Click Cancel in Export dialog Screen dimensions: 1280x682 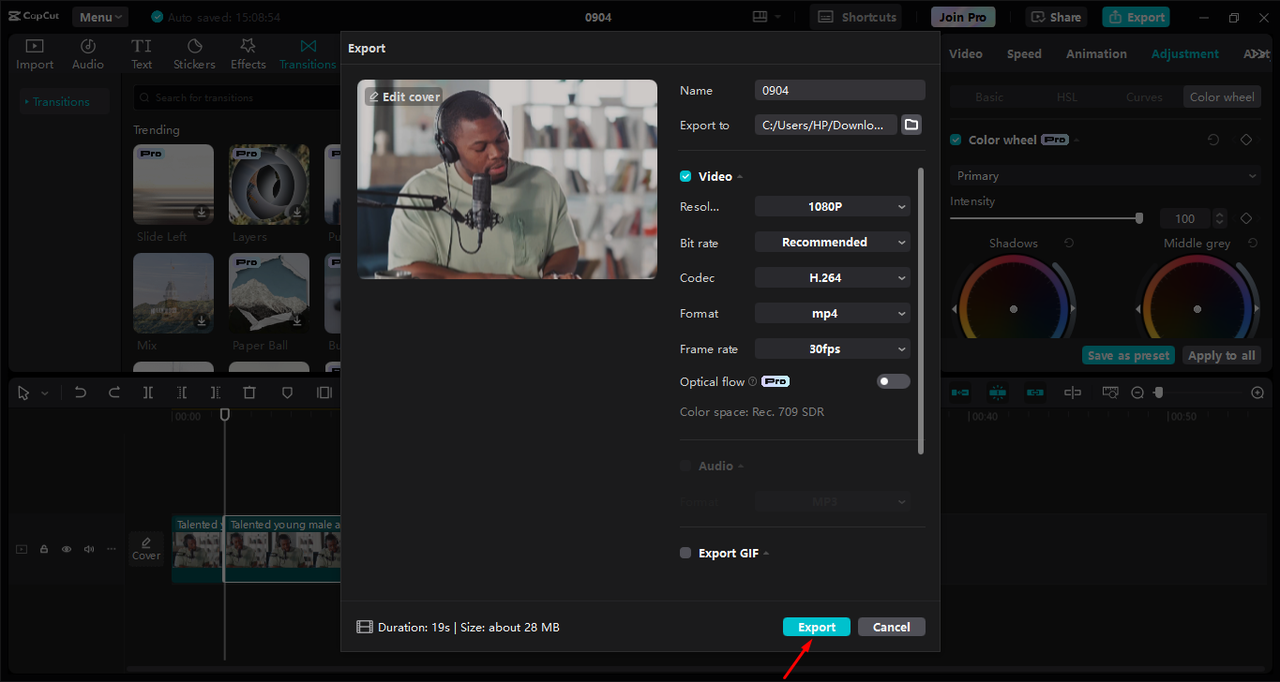[x=891, y=627]
